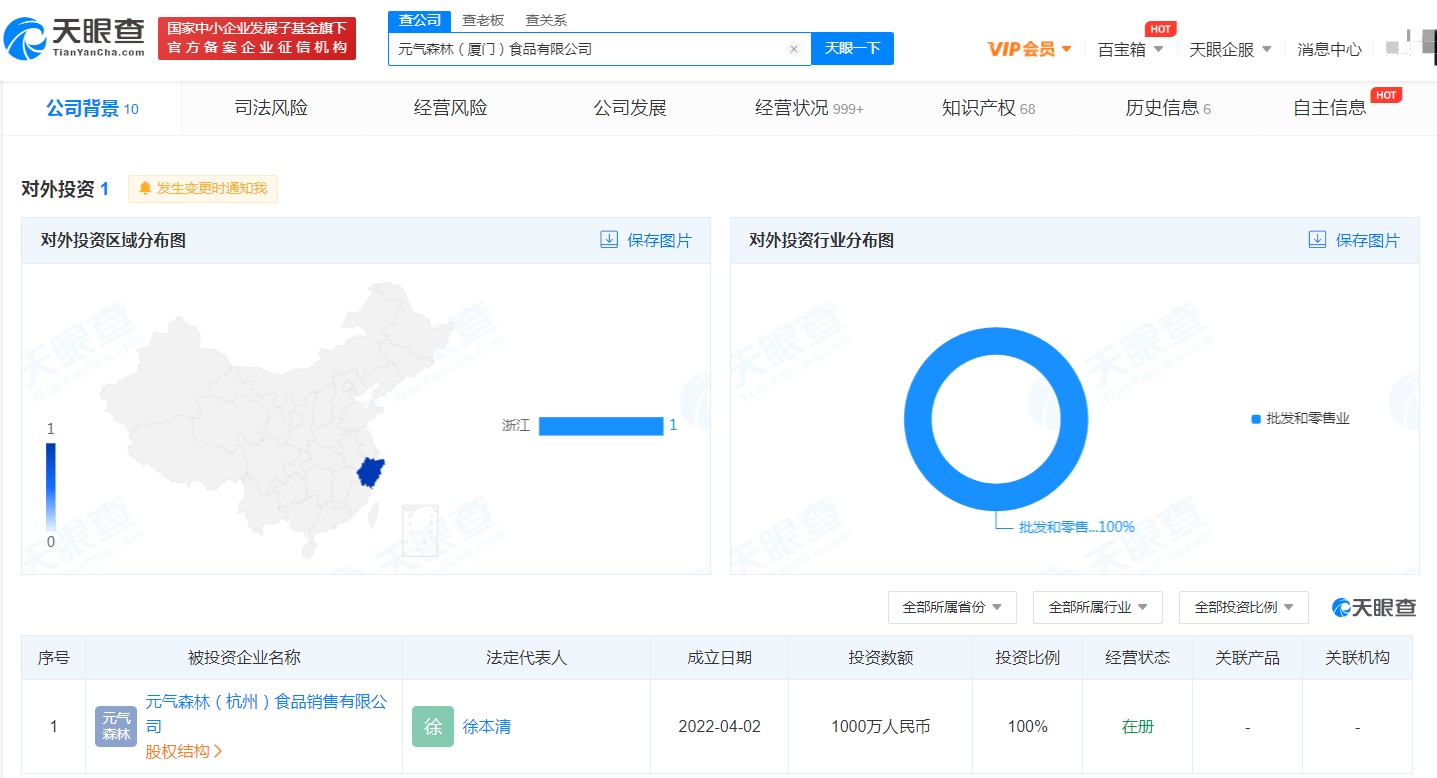The height and width of the screenshot is (778, 1437).
Task: Switch to the 经营状况 tab
Action: (809, 108)
